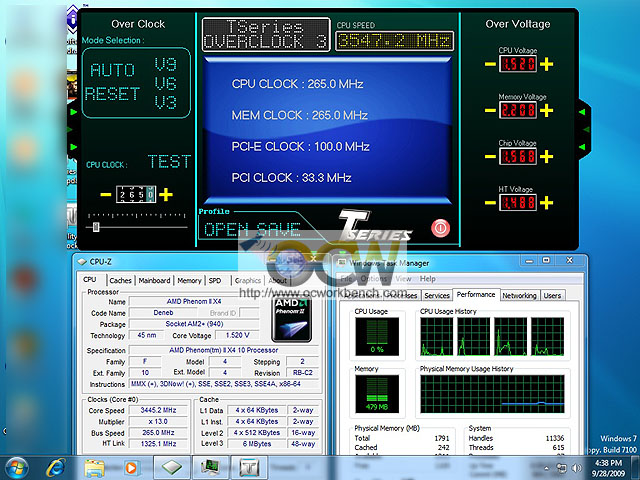Raise CPU clock with the plus icon
The height and width of the screenshot is (480, 640).
(x=166, y=195)
